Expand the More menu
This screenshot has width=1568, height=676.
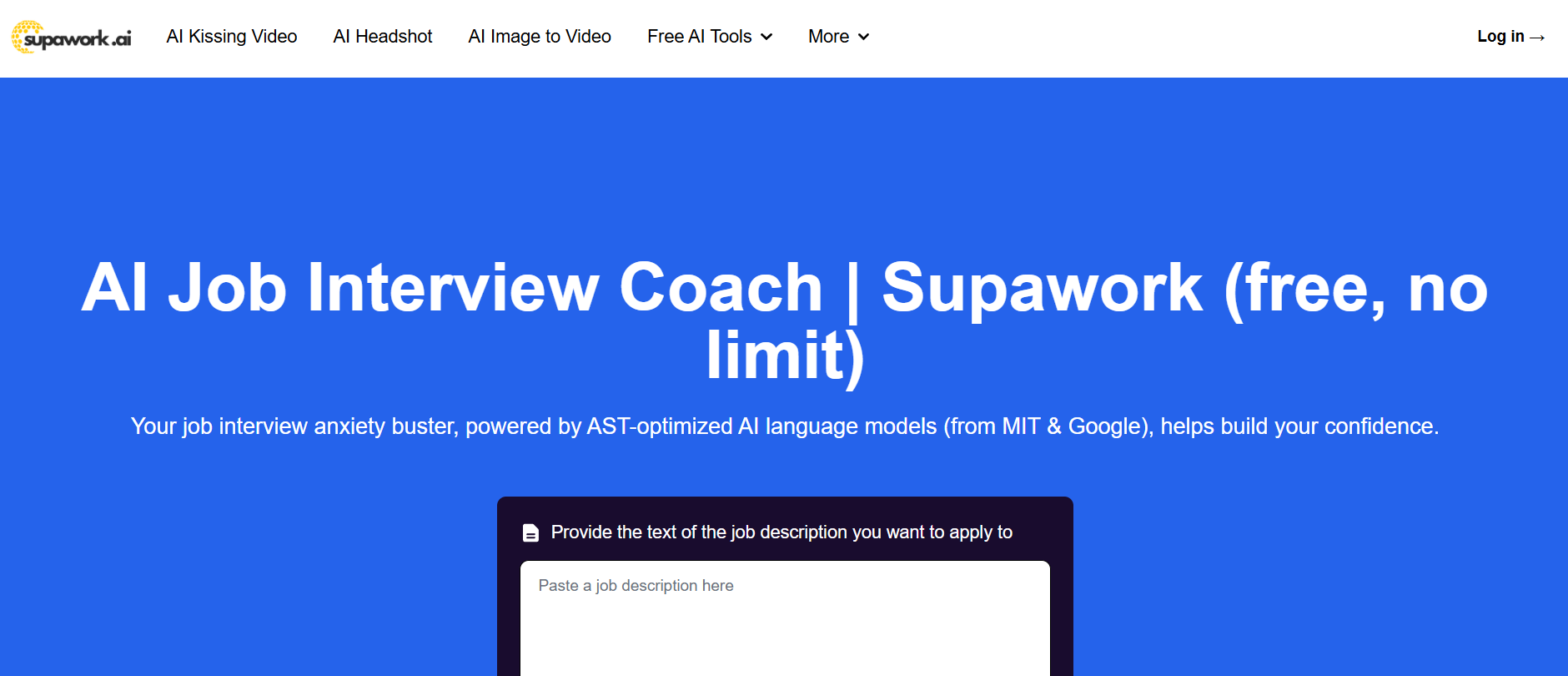pyautogui.click(x=838, y=37)
